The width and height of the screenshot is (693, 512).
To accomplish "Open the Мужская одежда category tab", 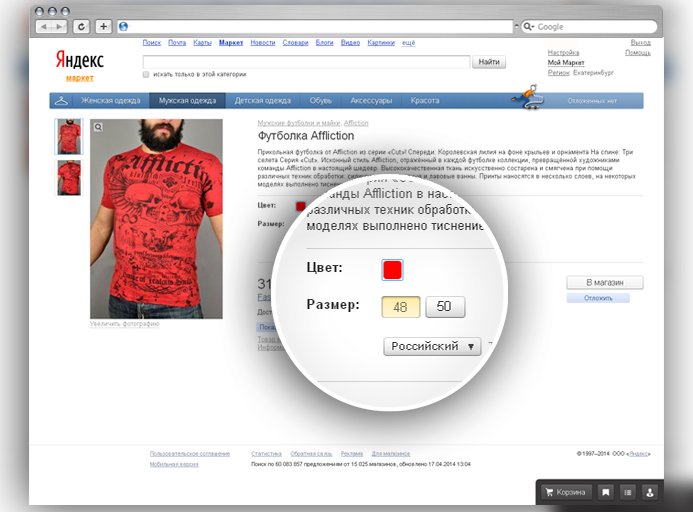I will pos(187,101).
